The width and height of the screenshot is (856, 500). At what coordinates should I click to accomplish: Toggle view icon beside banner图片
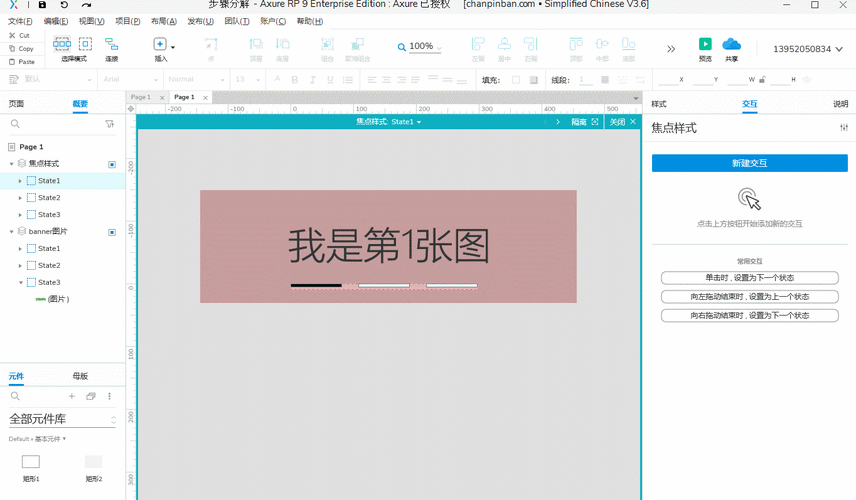click(112, 232)
